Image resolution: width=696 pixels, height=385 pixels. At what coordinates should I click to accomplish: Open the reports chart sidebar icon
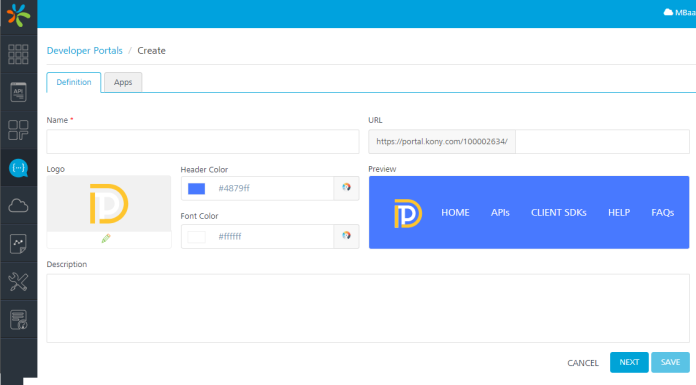[x=18, y=244]
